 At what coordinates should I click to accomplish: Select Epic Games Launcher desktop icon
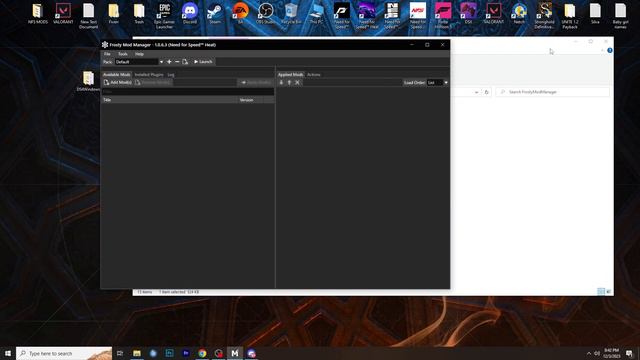164,16
